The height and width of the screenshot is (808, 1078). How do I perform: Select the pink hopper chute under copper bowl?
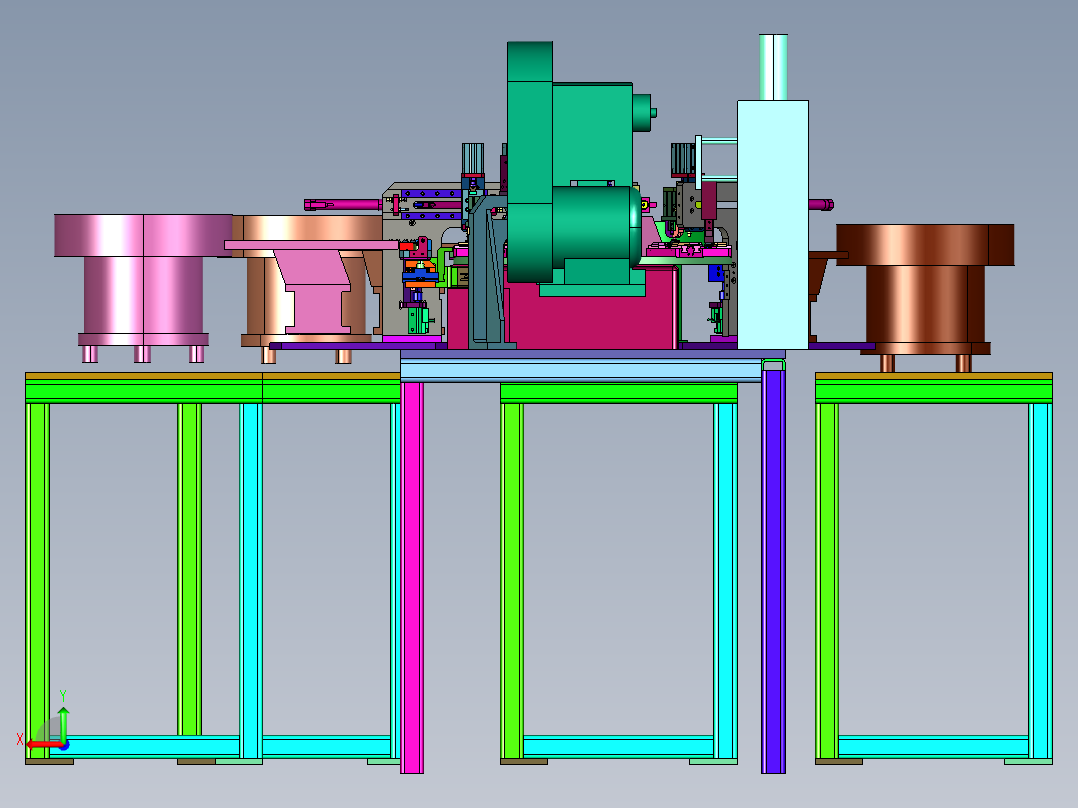tap(313, 287)
